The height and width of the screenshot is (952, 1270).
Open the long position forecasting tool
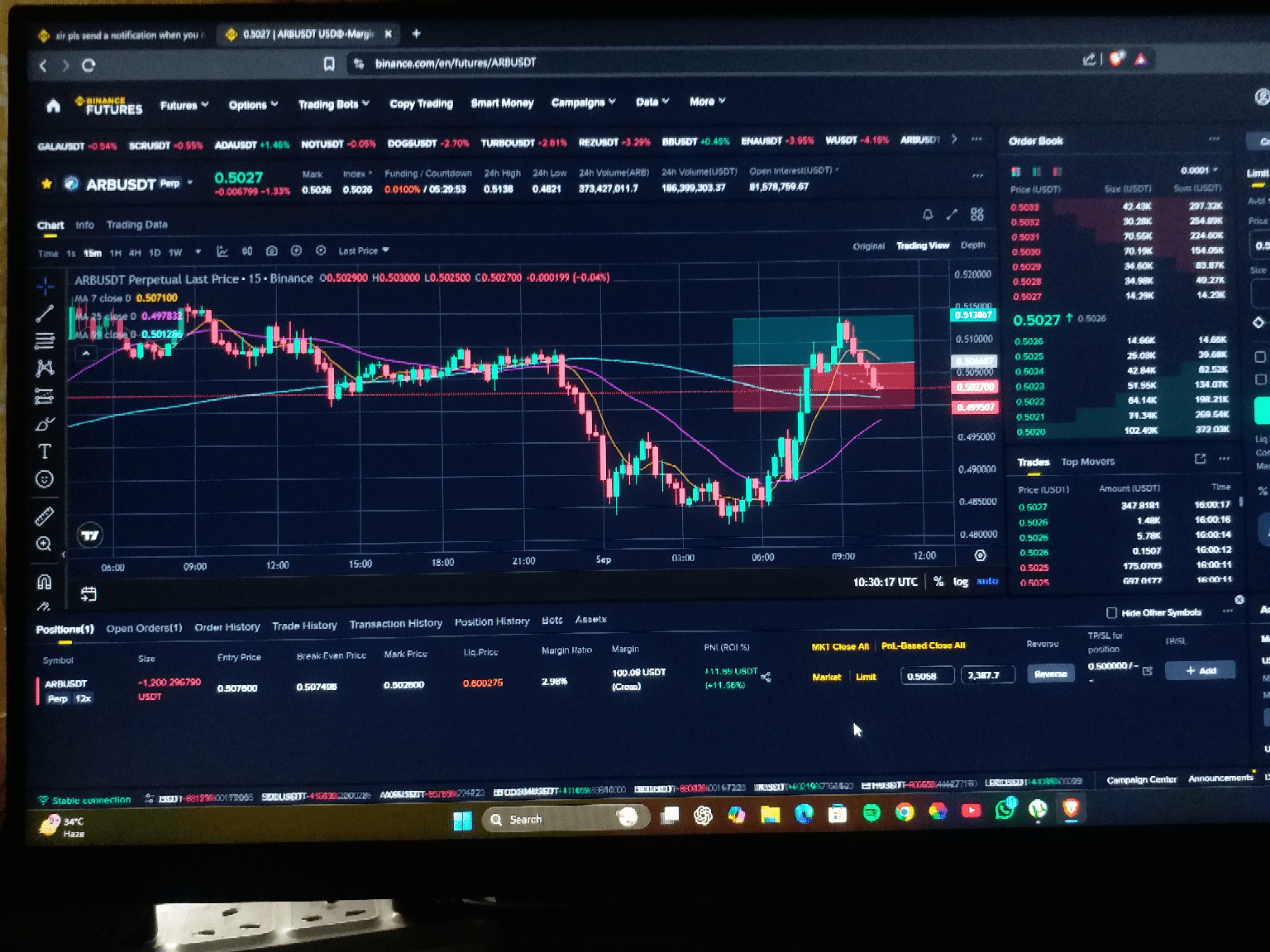(45, 397)
